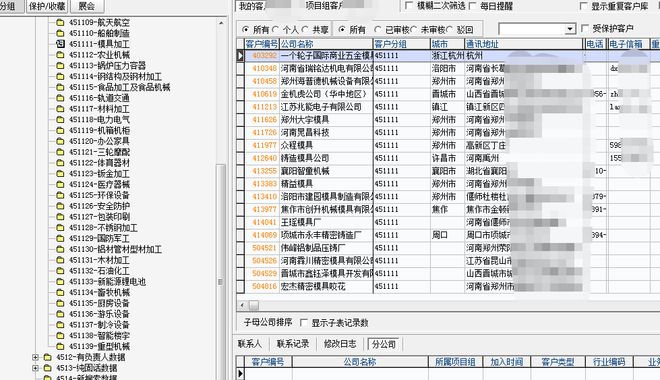Sort by 客户编号 column header

pos(261,44)
